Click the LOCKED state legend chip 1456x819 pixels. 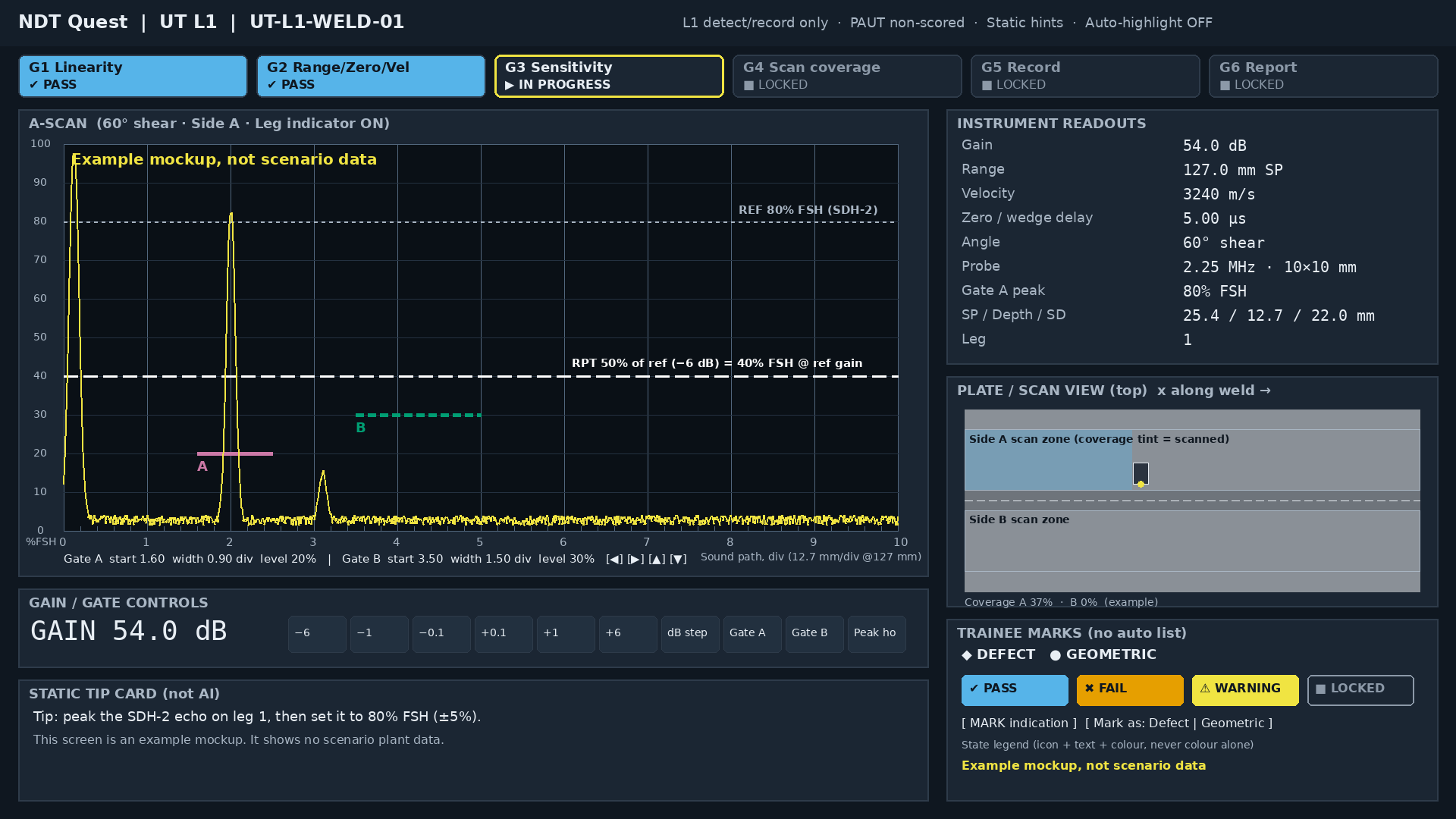coord(1360,690)
